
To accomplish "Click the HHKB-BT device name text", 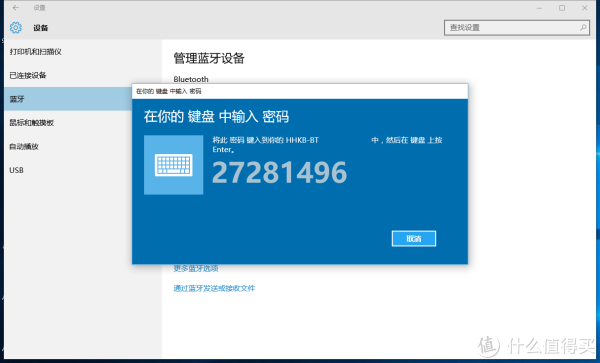I will [x=302, y=140].
